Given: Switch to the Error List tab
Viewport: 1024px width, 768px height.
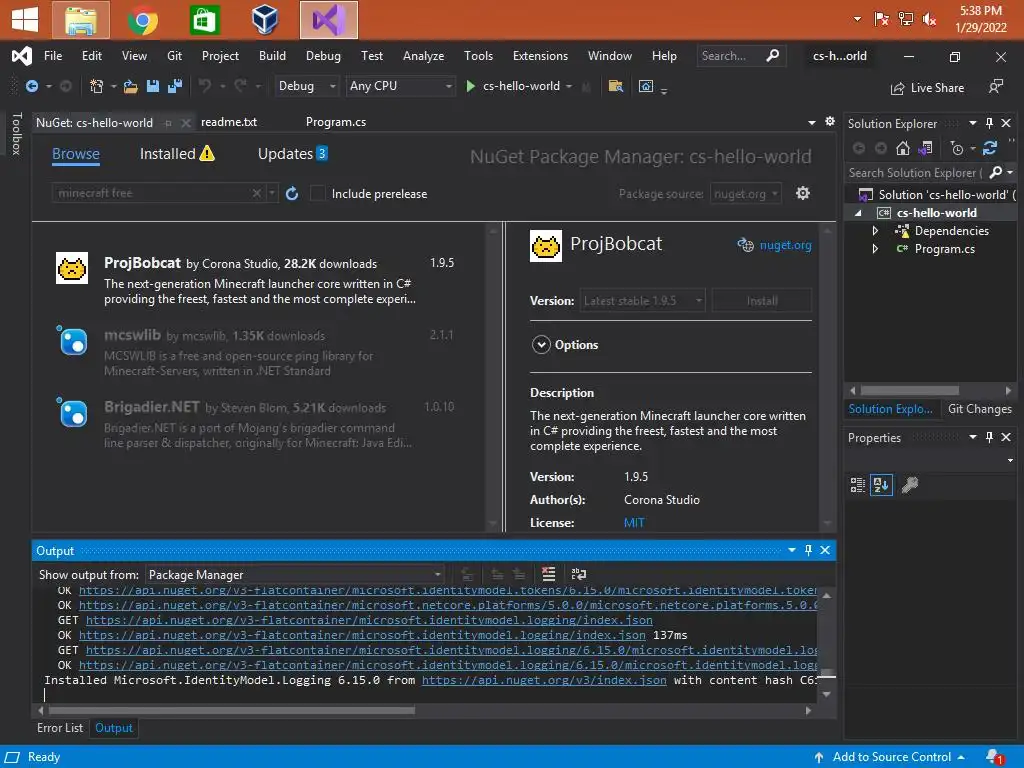Looking at the screenshot, I should (60, 728).
